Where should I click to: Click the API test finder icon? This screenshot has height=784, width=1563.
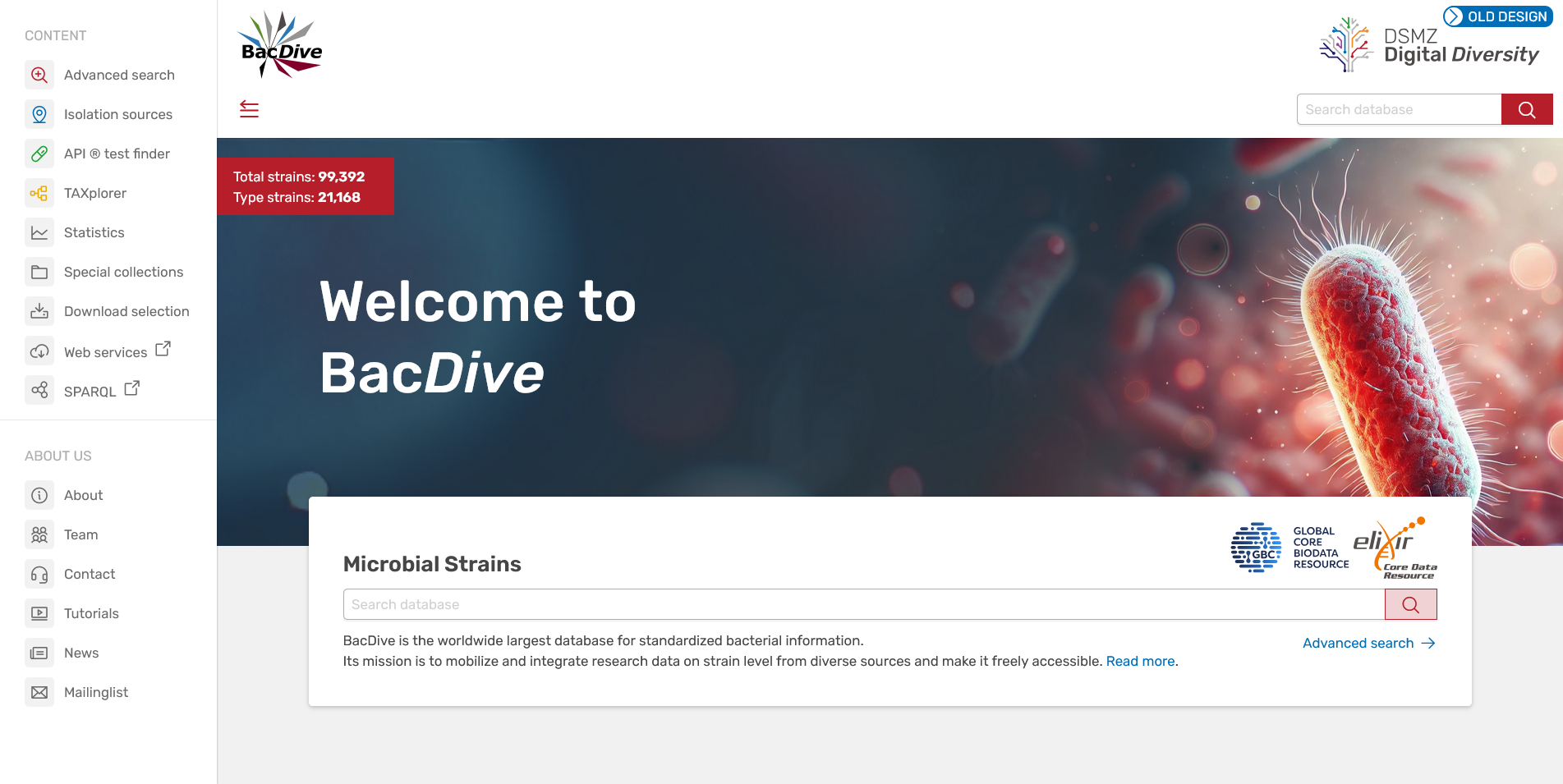(x=39, y=154)
